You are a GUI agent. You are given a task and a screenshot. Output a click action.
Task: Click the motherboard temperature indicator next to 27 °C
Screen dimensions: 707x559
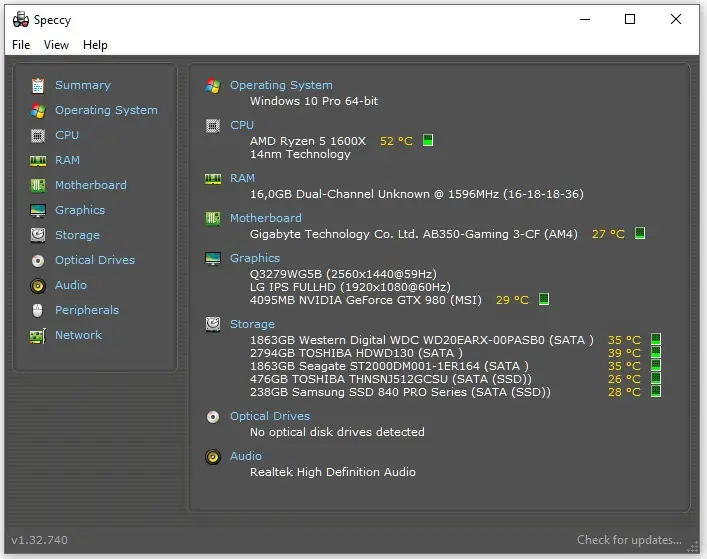(x=640, y=233)
